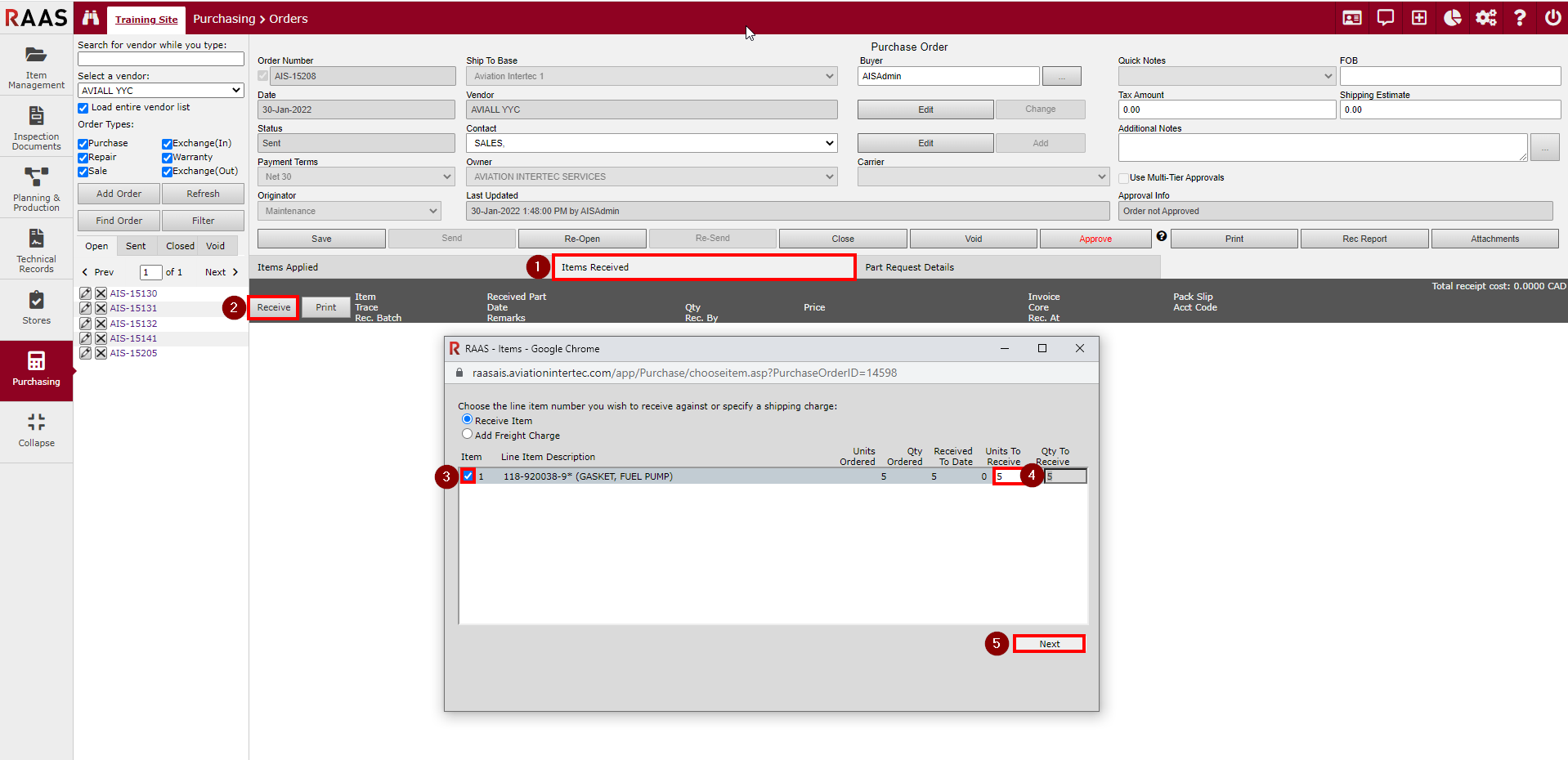
Task: Click the settings gears icon
Action: [1485, 18]
